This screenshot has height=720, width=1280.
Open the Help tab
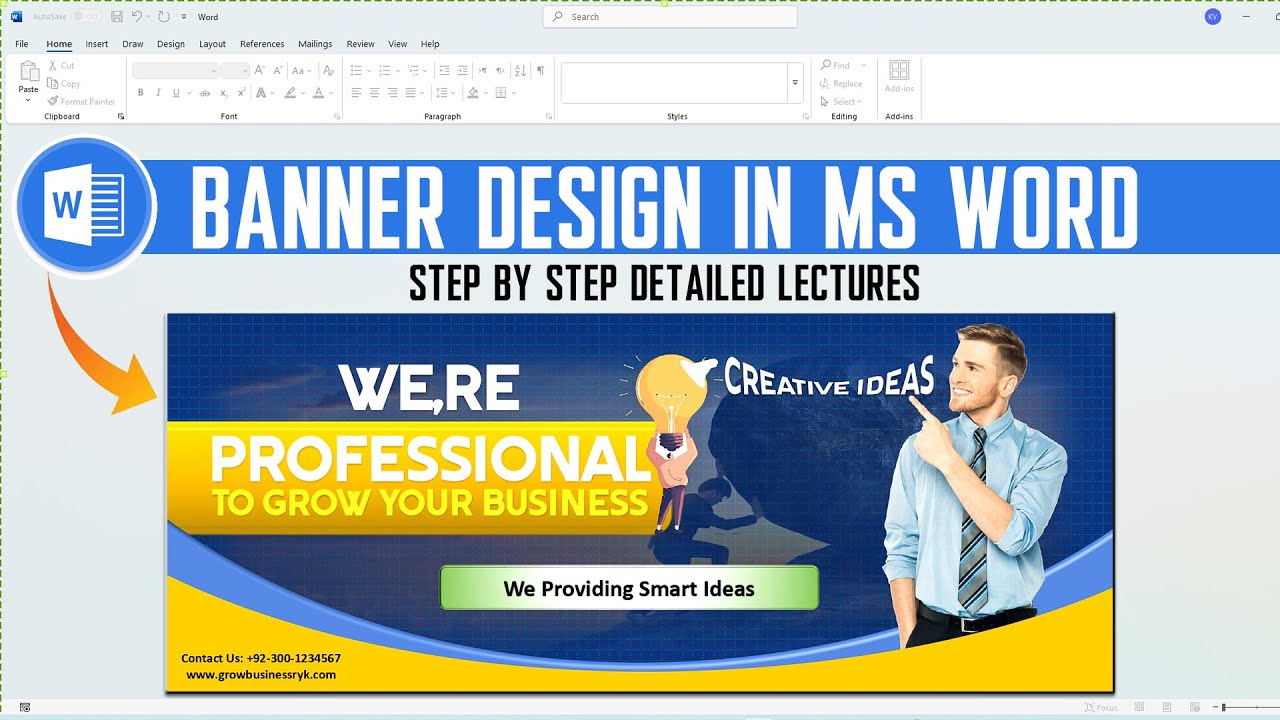(x=430, y=44)
